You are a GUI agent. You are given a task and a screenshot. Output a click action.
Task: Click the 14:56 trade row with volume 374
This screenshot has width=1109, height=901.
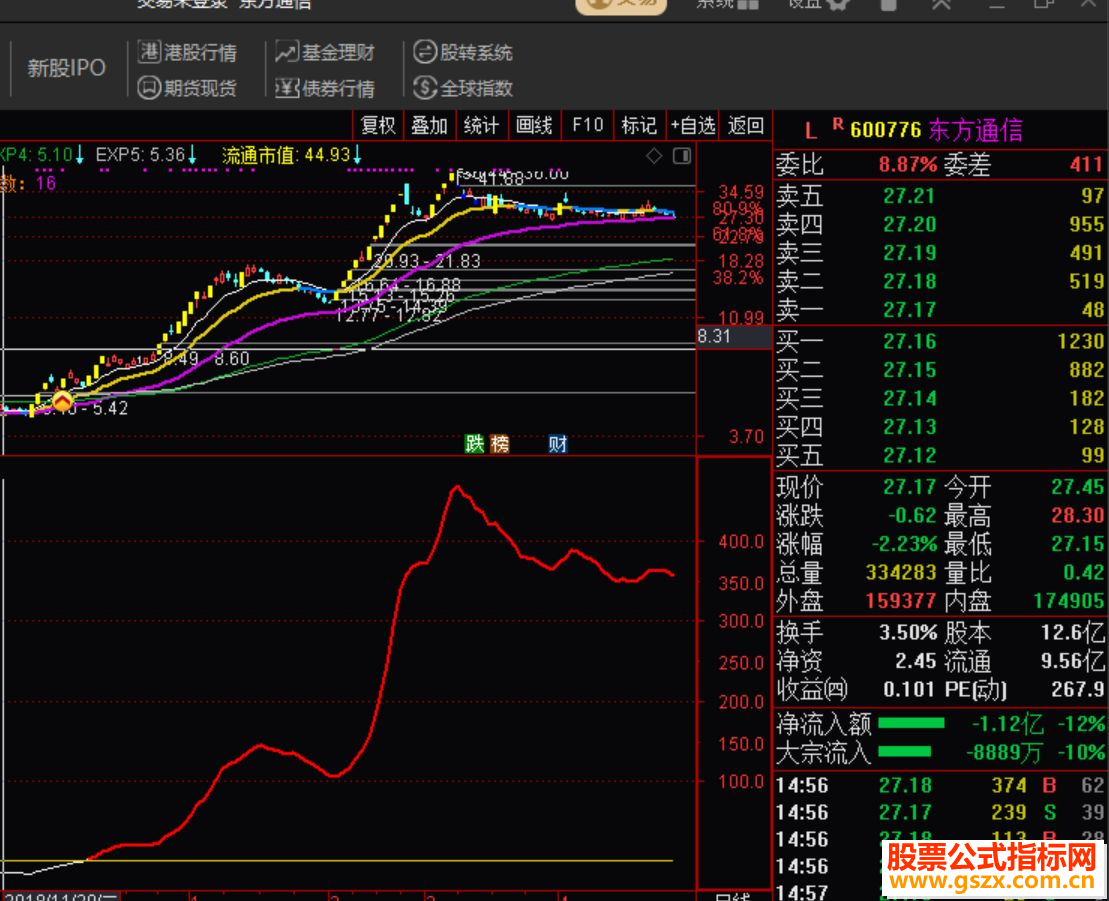coord(940,785)
